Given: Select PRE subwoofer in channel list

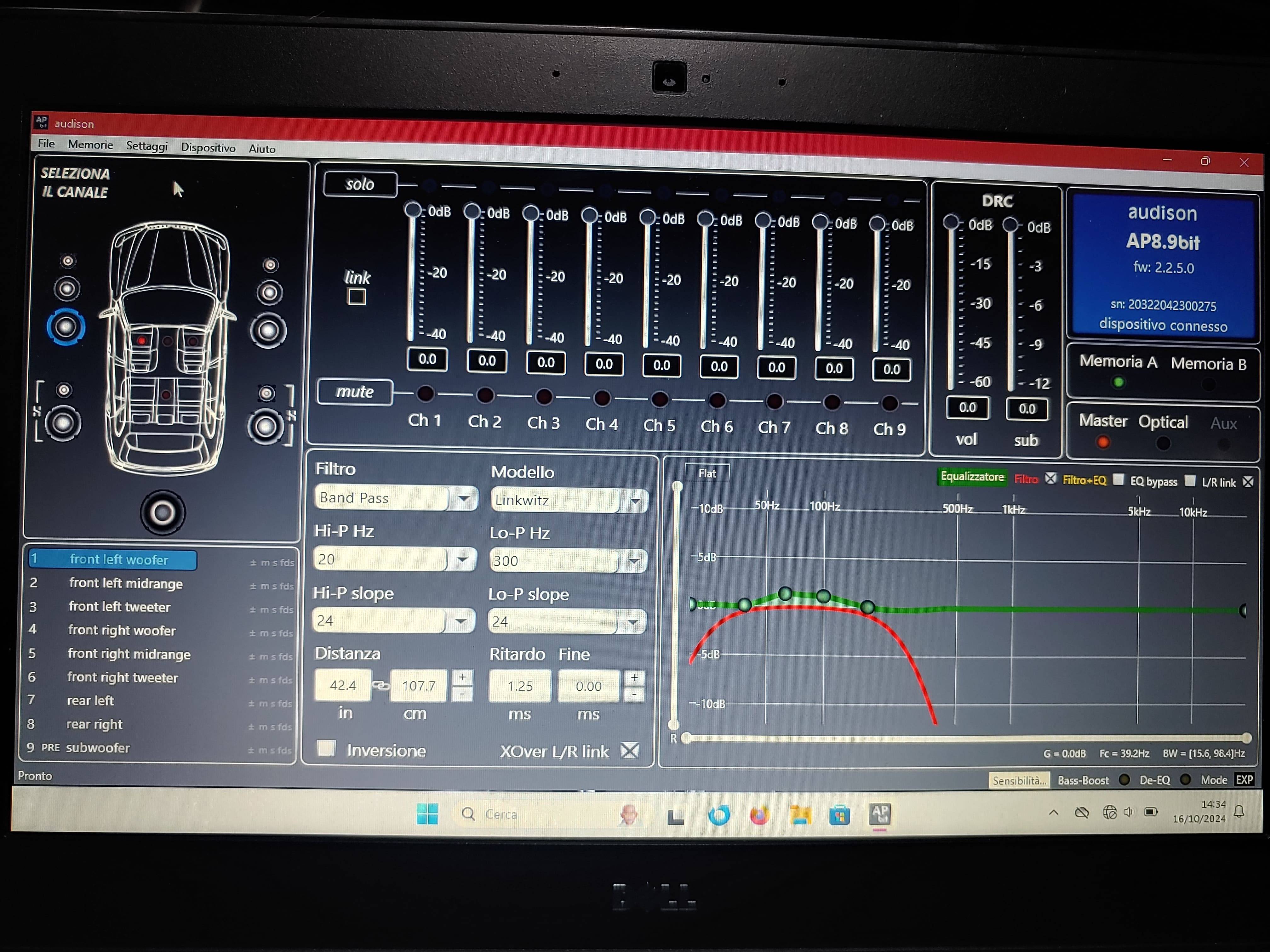Looking at the screenshot, I should click(x=159, y=748).
